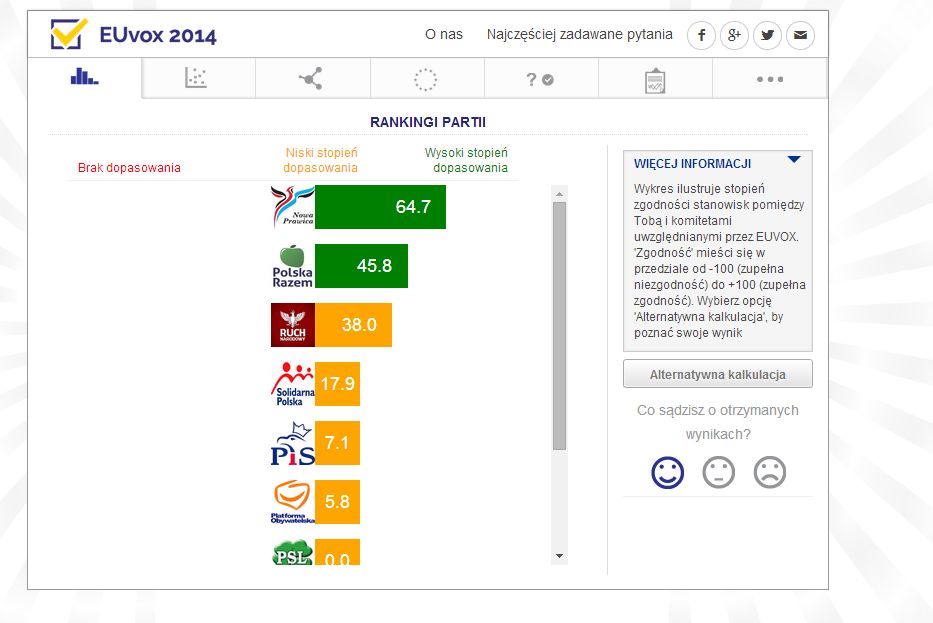Click the orange 5.8 score bar

click(x=337, y=502)
